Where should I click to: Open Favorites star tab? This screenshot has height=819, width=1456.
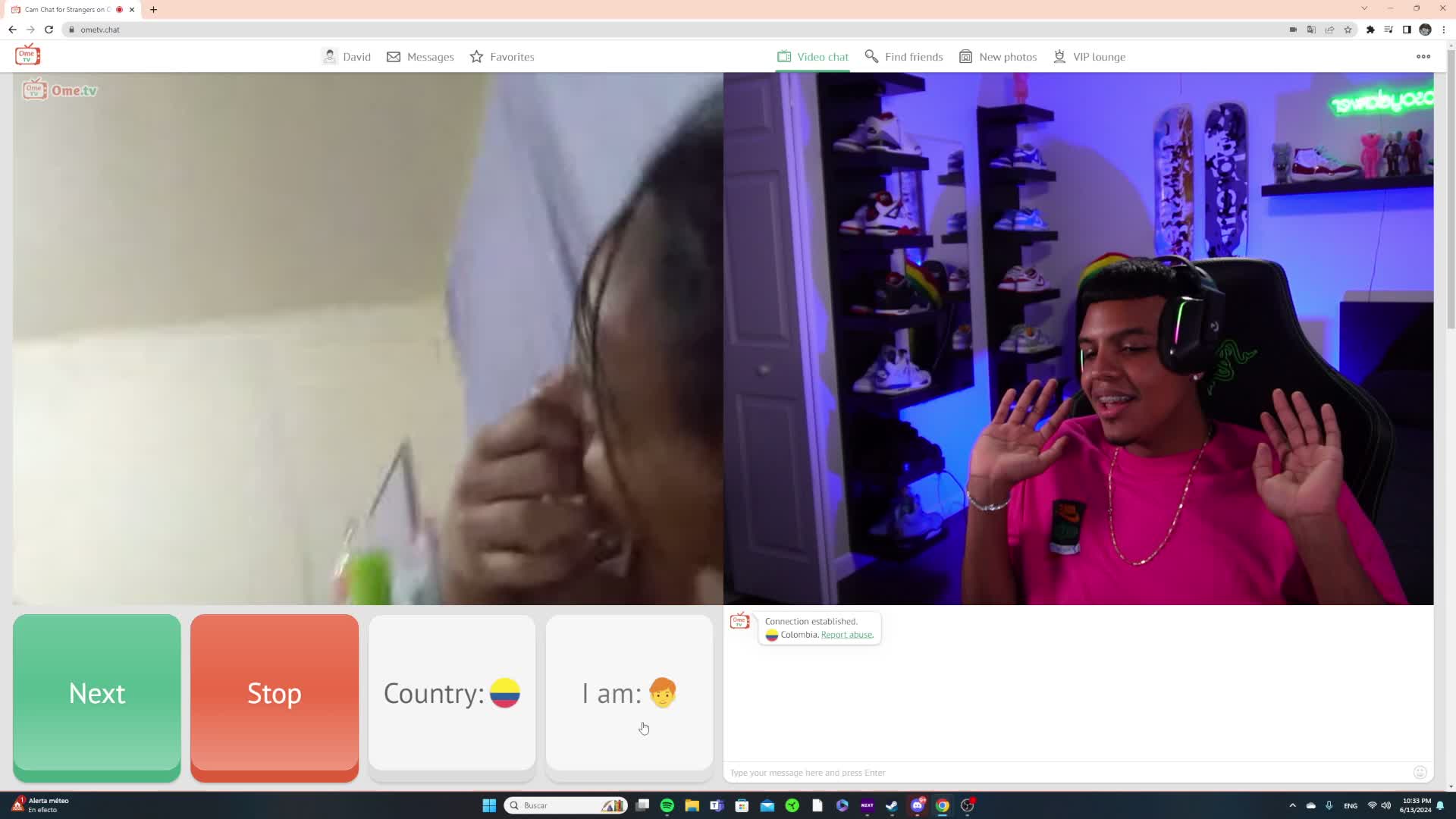tap(502, 57)
